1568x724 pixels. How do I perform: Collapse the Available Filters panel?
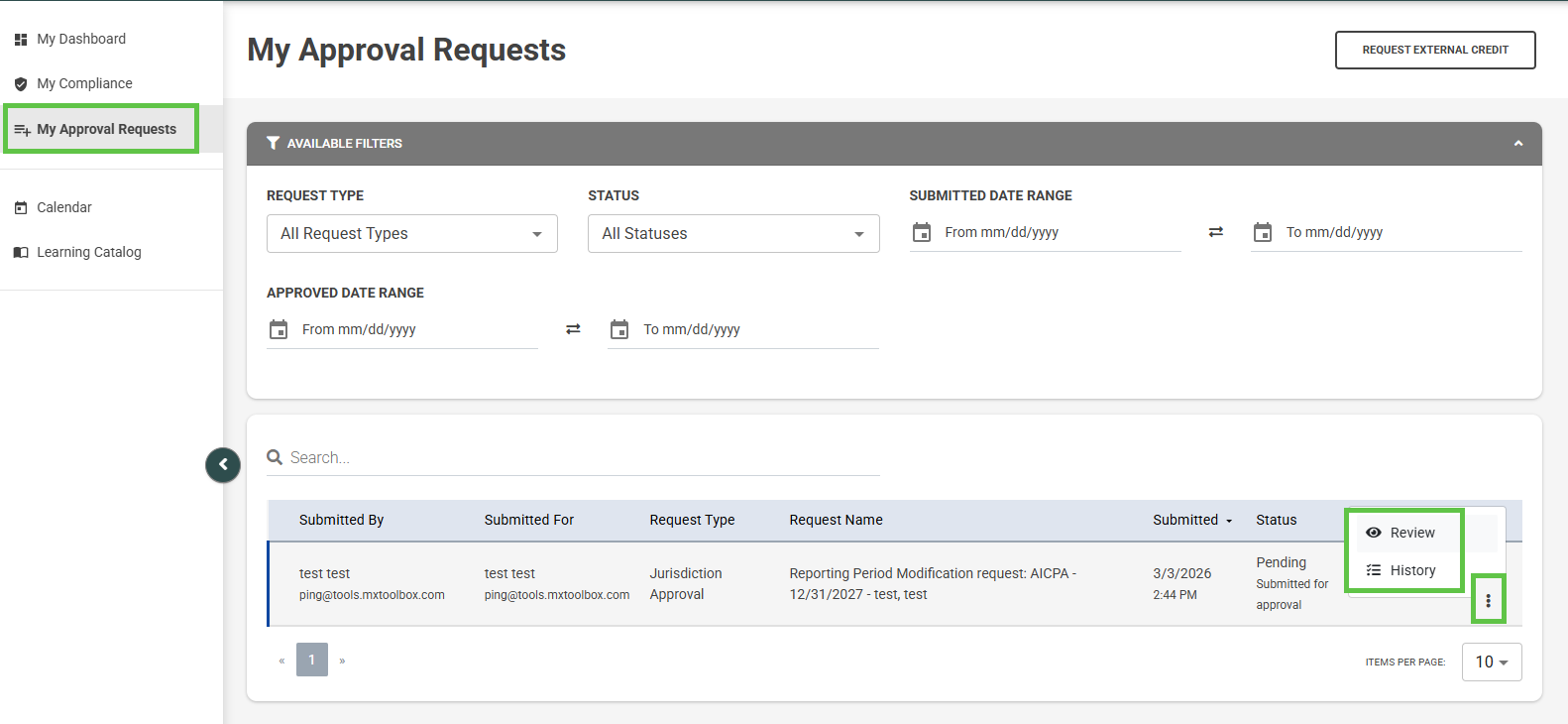point(1517,144)
